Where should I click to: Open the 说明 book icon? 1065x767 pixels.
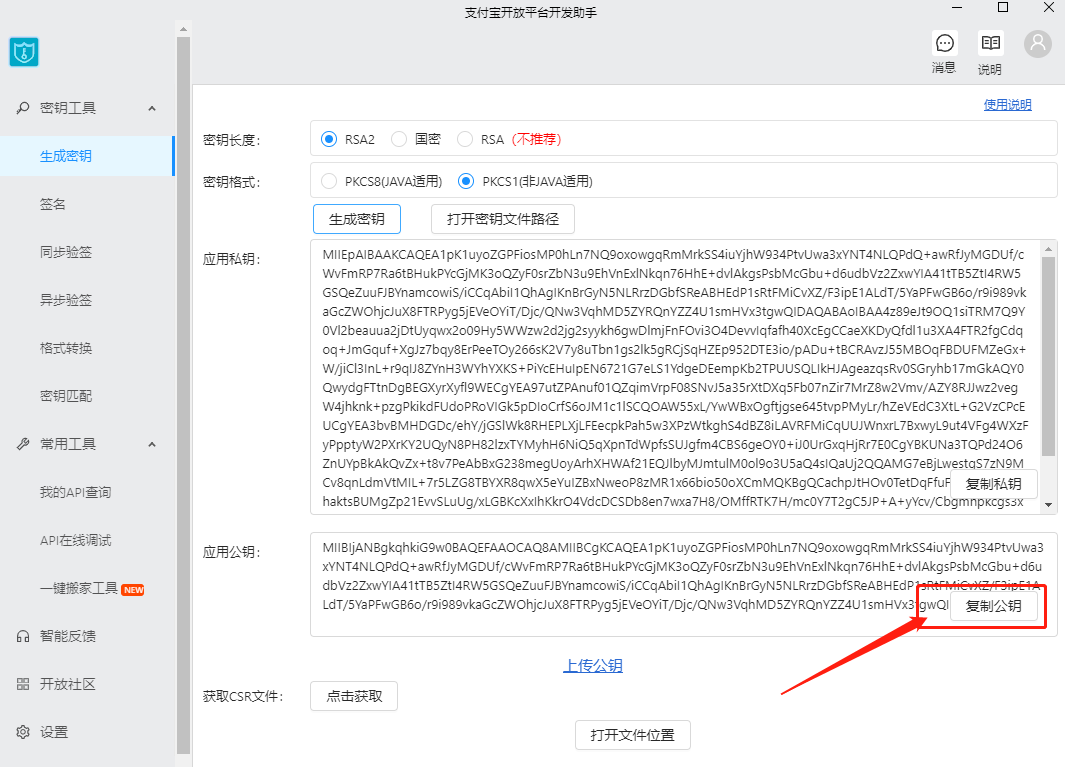(x=990, y=43)
